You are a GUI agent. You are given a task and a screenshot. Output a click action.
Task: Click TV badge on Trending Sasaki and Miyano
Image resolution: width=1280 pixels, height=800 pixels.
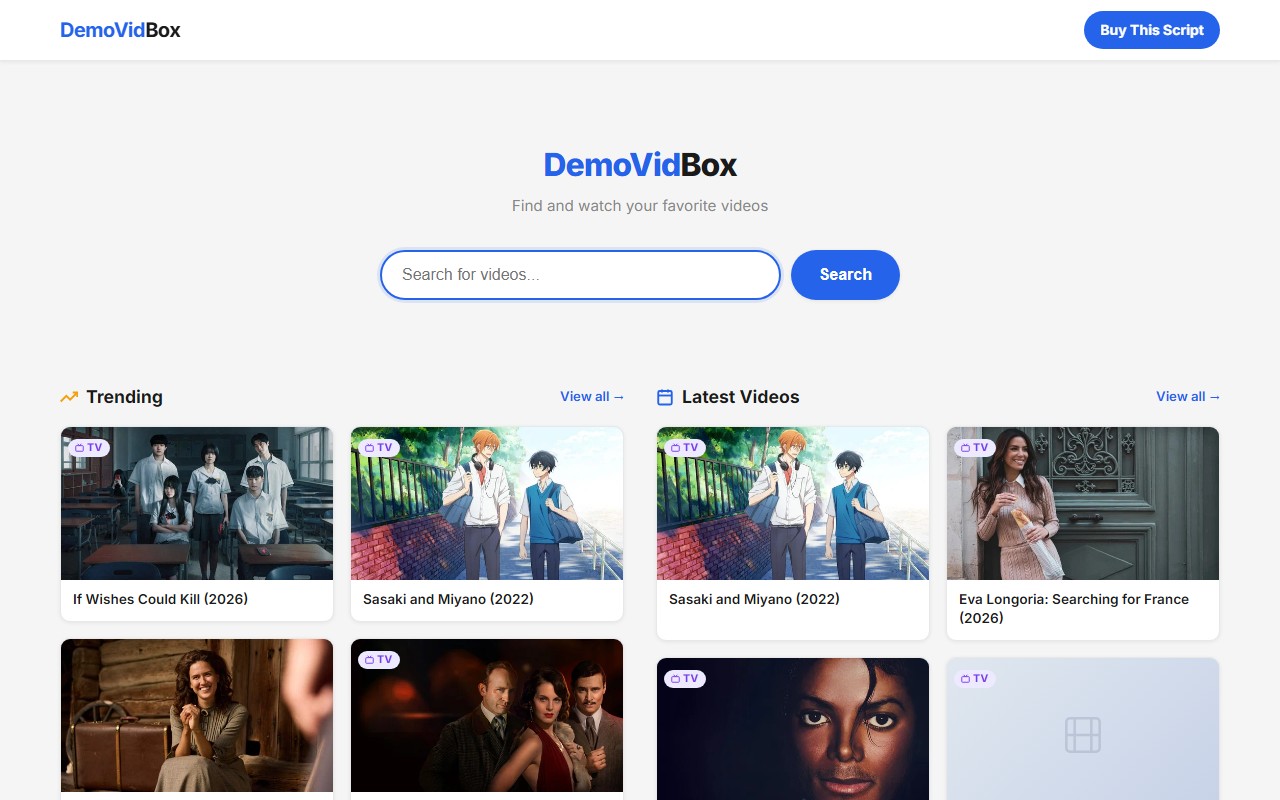[x=379, y=448]
